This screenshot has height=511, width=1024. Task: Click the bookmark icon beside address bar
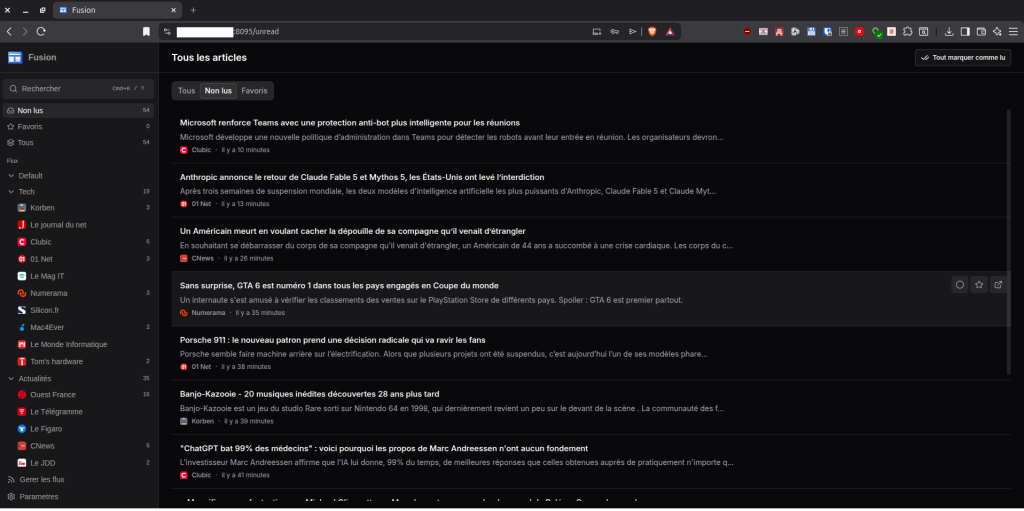[x=146, y=31]
